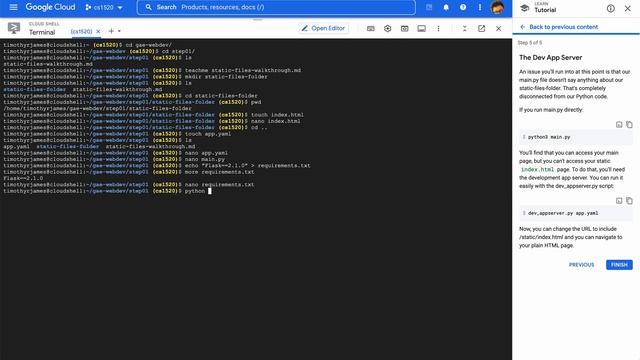The width and height of the screenshot is (640, 360).
Task: Minimize the Cloud Shell panel
Action: (x=464, y=29)
